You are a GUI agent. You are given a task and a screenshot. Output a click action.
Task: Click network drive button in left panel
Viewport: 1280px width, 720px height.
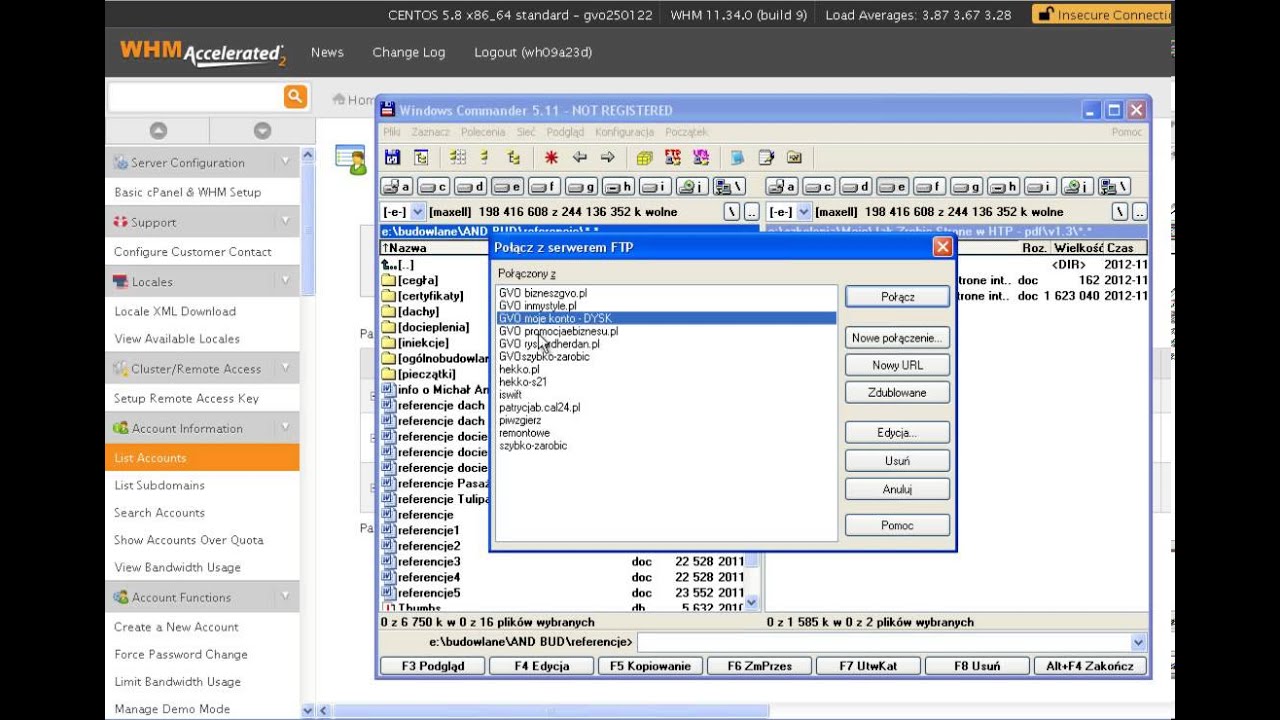729,187
